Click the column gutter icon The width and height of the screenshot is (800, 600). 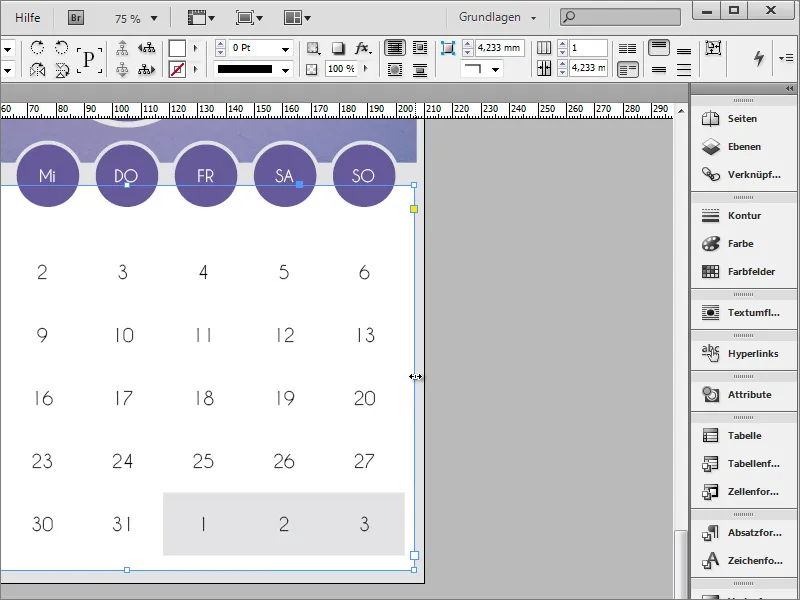[x=544, y=68]
